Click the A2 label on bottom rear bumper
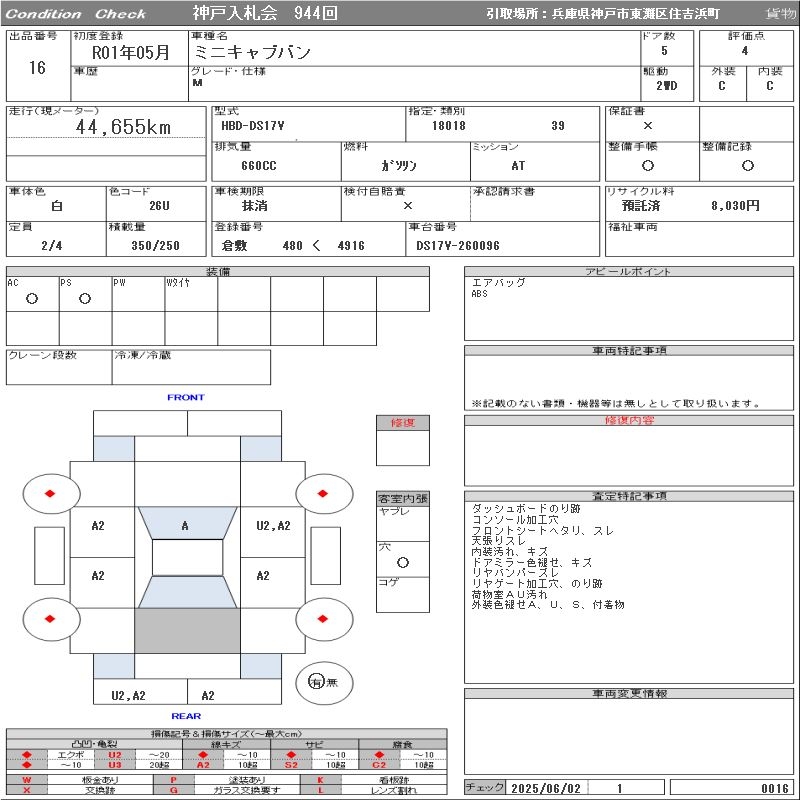Viewport: 800px width, 800px height. [x=208, y=695]
